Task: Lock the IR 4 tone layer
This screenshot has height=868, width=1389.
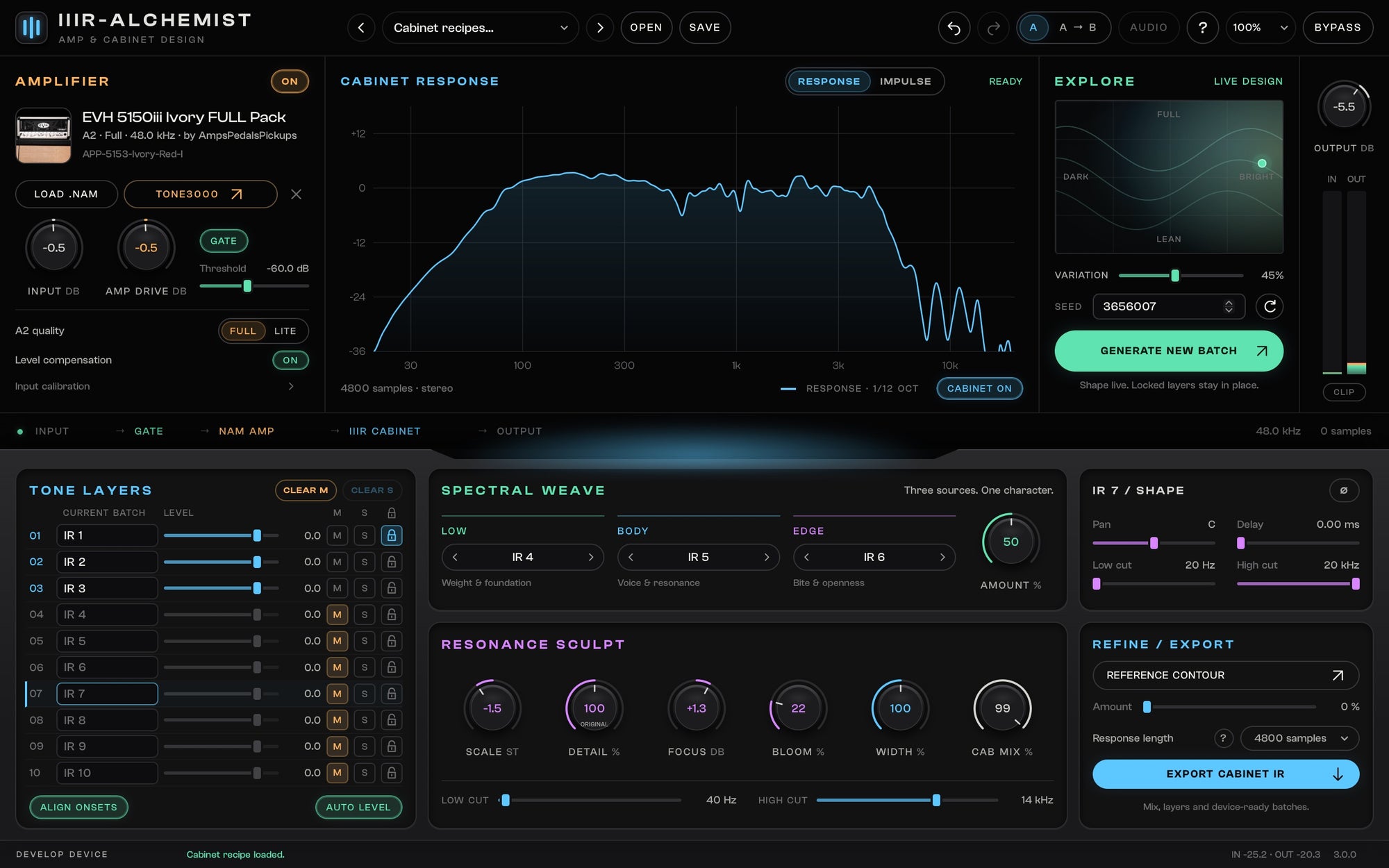Action: point(392,615)
